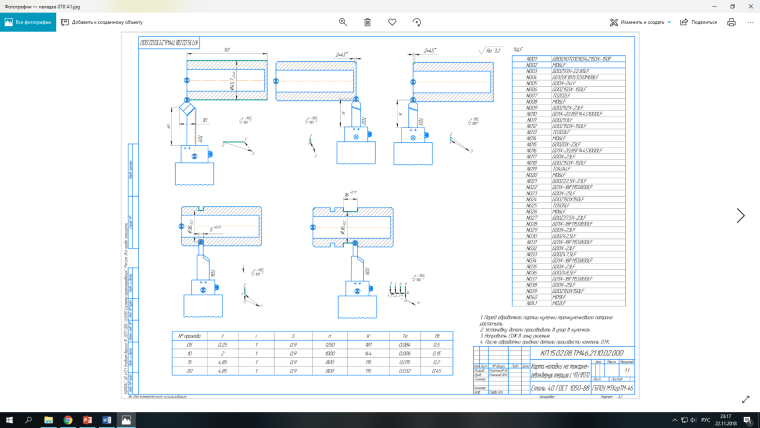Image resolution: width=760 pixels, height=428 pixels.
Task: Click Поделиться share button
Action: point(698,22)
